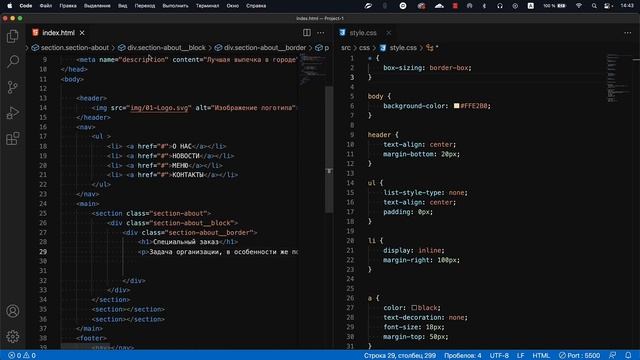
Task: Open notifications bell in status bar
Action: [x=628, y=356]
